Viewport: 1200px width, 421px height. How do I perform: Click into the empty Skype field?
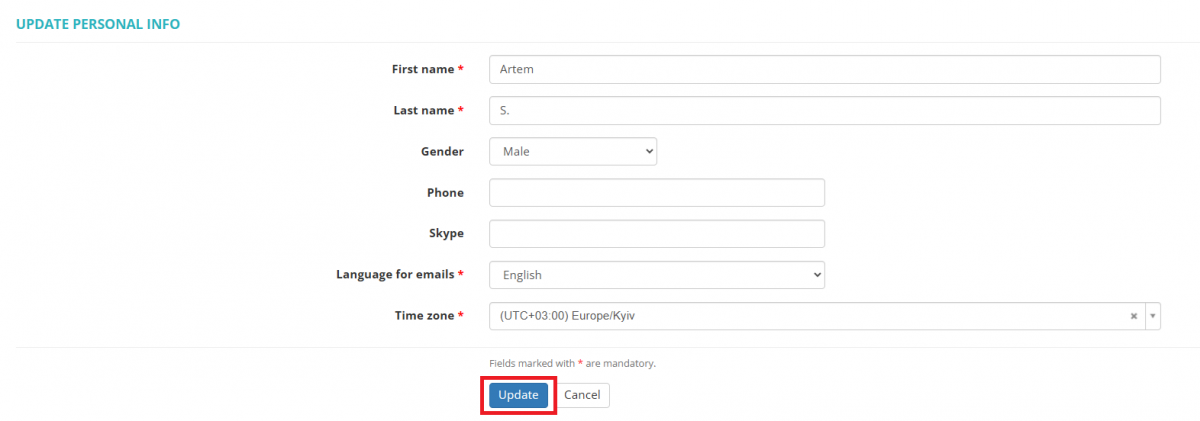click(x=657, y=234)
